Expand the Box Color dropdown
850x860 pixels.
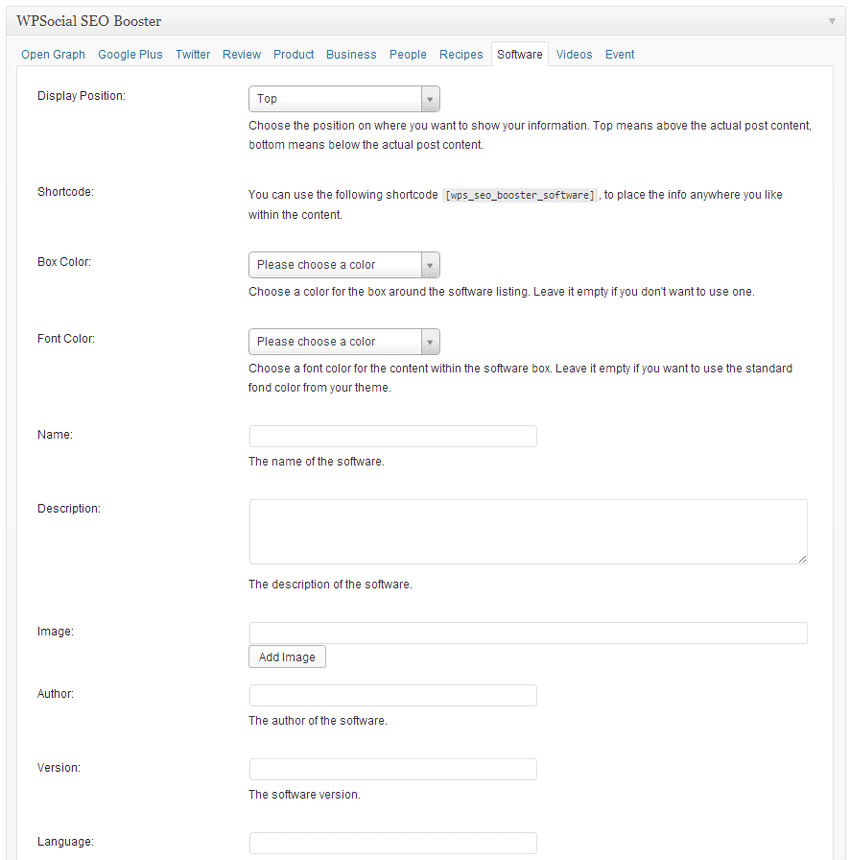344,265
